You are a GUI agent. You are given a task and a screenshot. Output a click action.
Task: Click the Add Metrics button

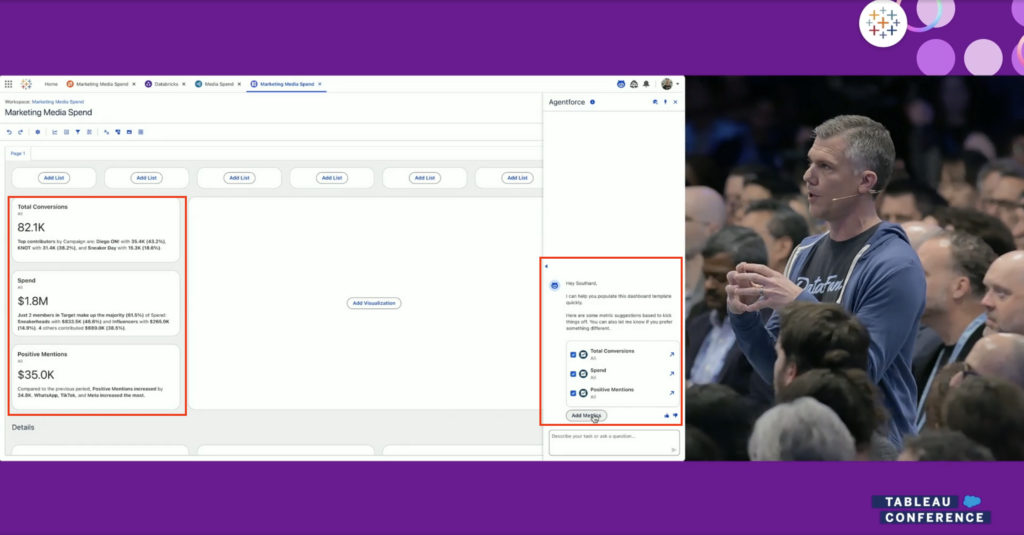click(586, 415)
